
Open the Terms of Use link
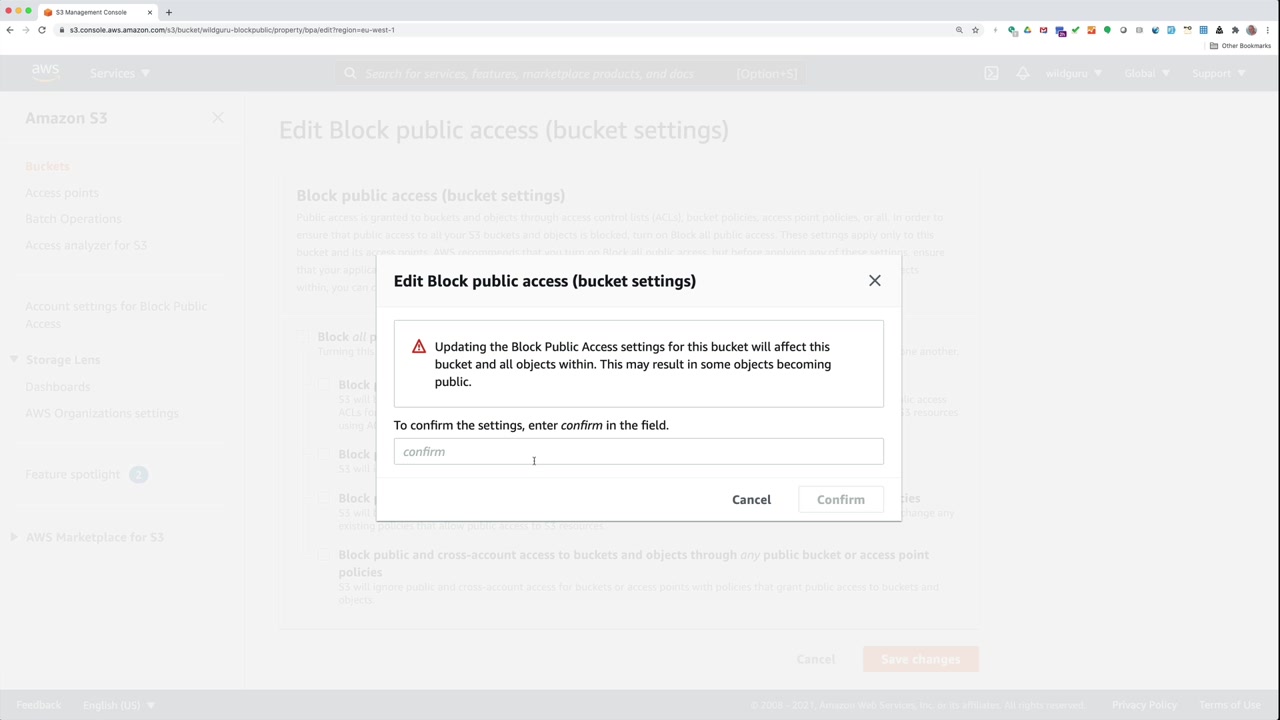(x=1230, y=705)
